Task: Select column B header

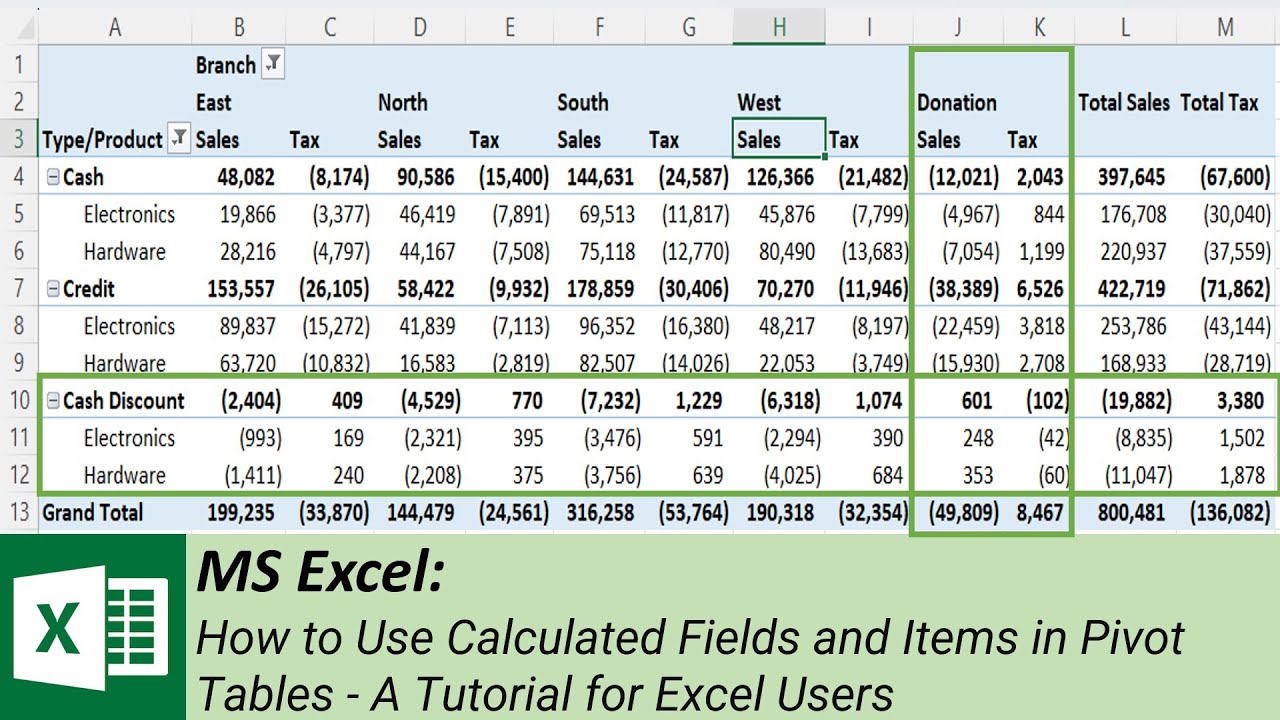Action: (238, 28)
